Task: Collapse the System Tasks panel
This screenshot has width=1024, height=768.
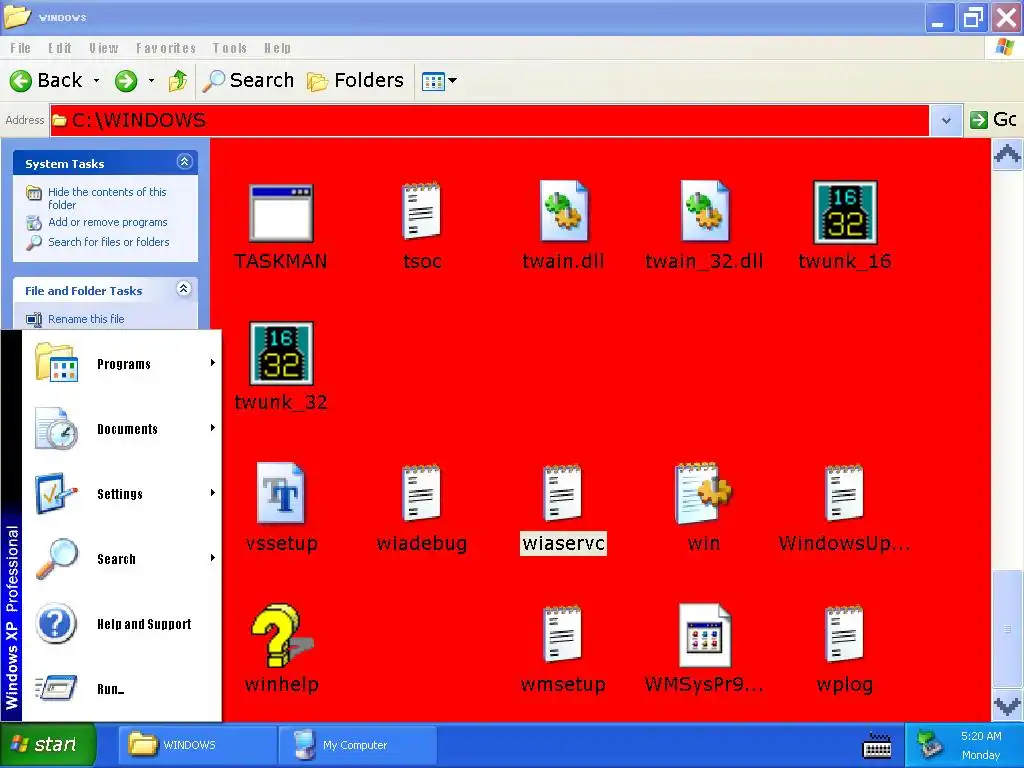Action: [x=185, y=162]
